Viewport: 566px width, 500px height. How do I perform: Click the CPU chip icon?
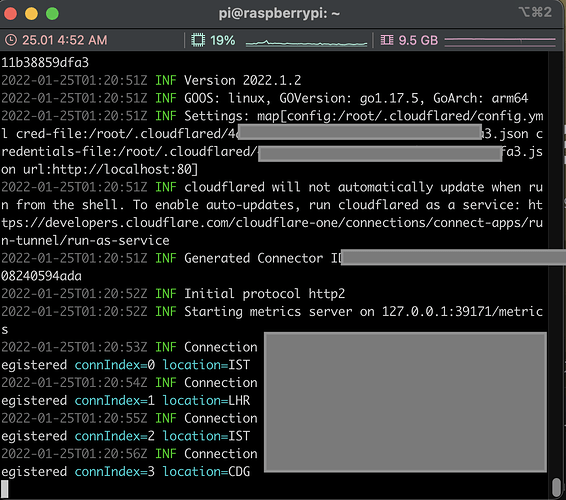[198, 40]
